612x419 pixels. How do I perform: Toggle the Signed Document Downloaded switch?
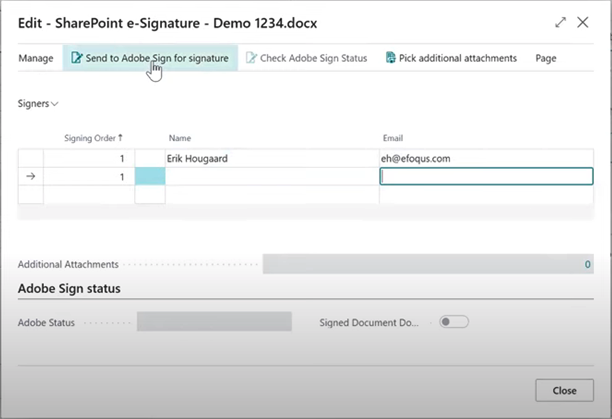[x=454, y=322]
